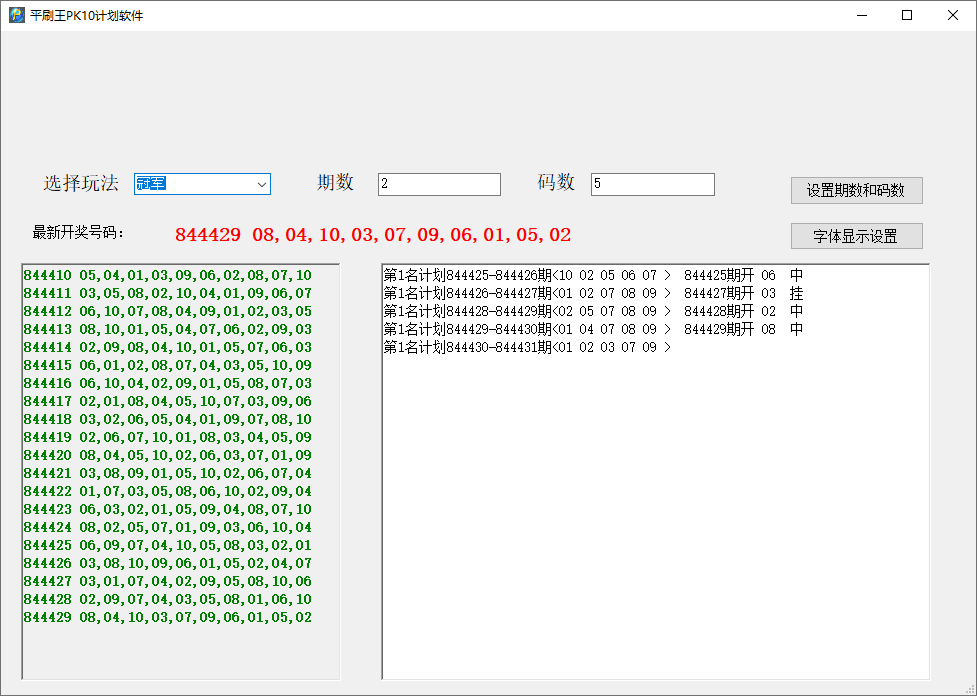Maximize the 平刷王PK10计划软件 window
Screen dimensions: 977x696
tap(907, 15)
